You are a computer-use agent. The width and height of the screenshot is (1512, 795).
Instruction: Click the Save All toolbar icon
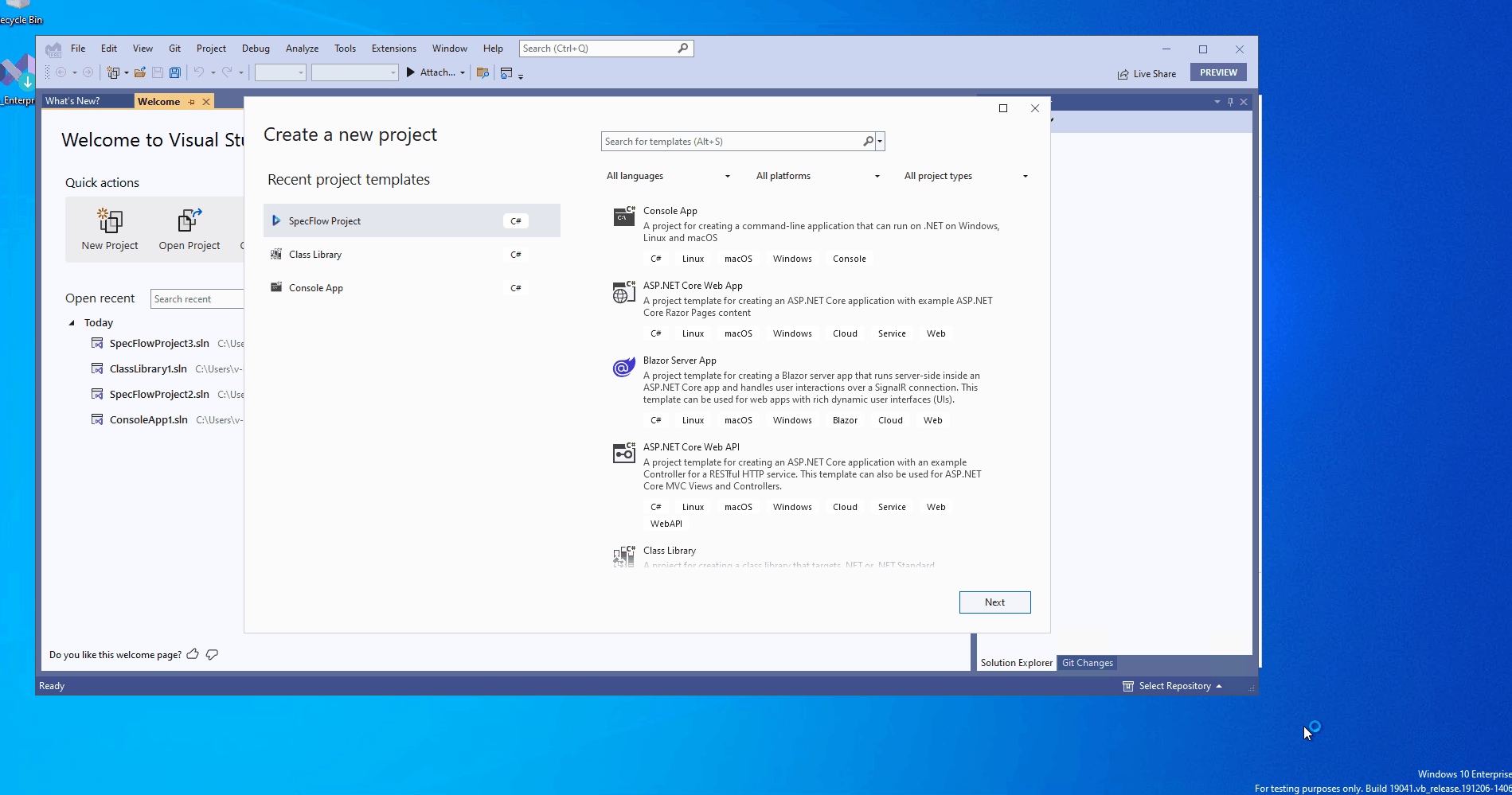tap(175, 72)
